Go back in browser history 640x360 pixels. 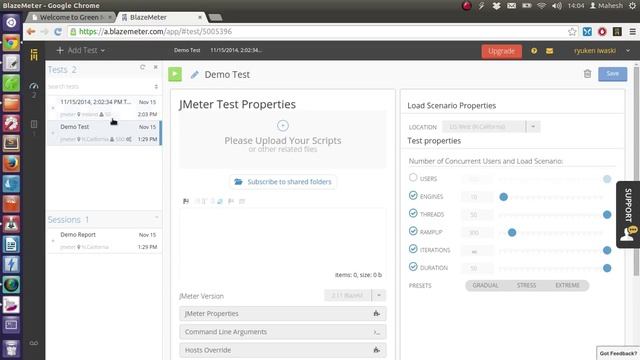(31, 31)
